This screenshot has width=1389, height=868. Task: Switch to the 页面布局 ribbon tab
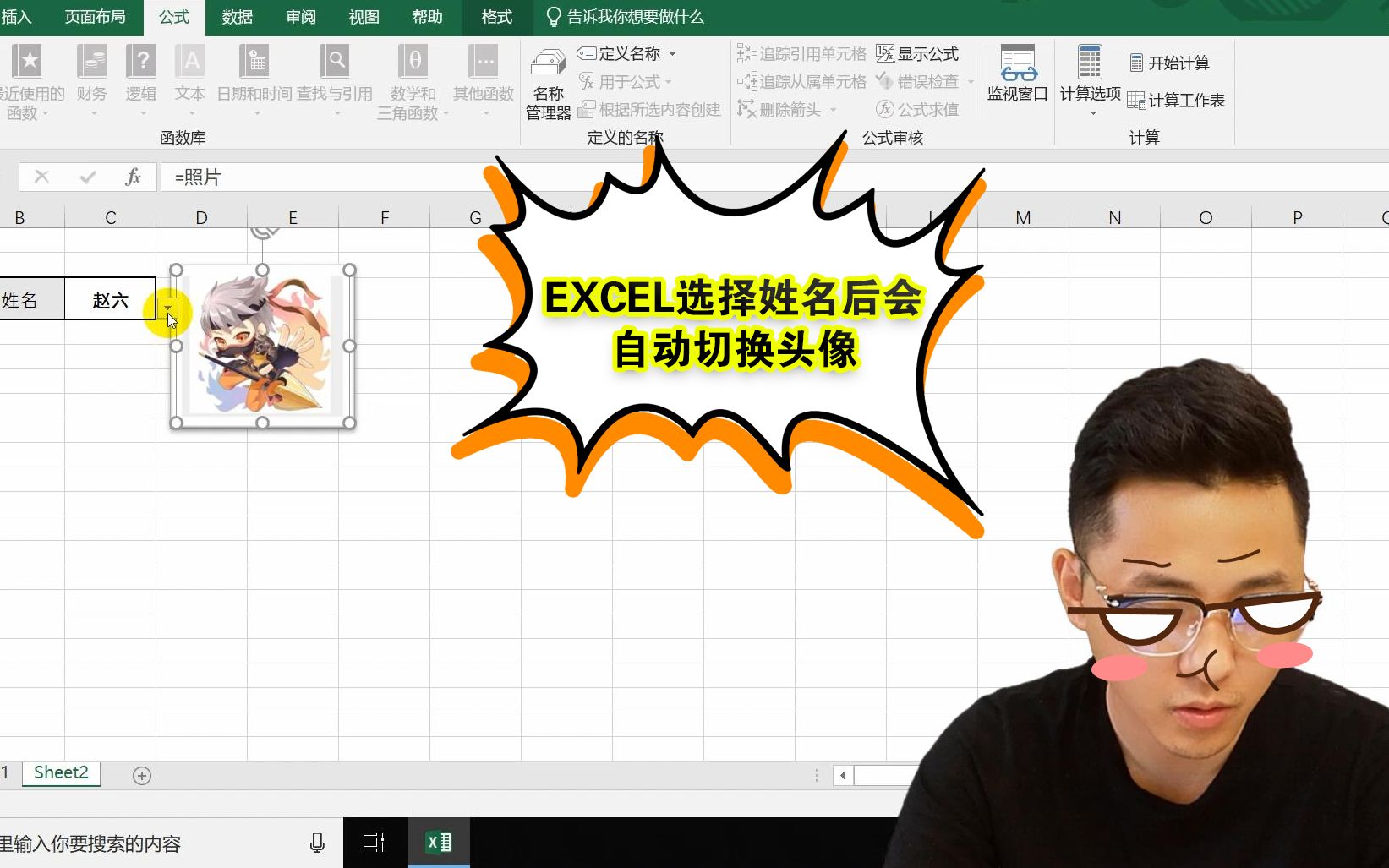[x=95, y=17]
